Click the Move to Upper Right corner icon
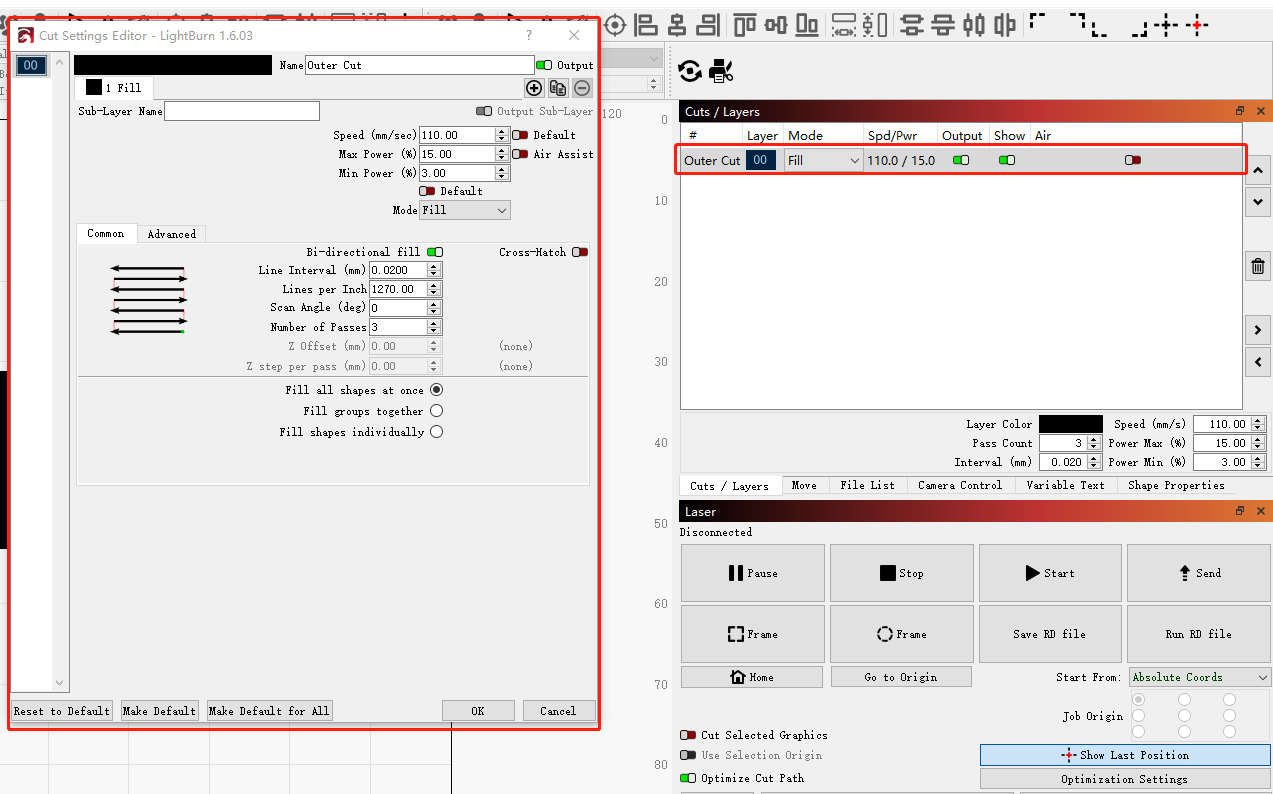The height and width of the screenshot is (794, 1273). tap(1078, 19)
